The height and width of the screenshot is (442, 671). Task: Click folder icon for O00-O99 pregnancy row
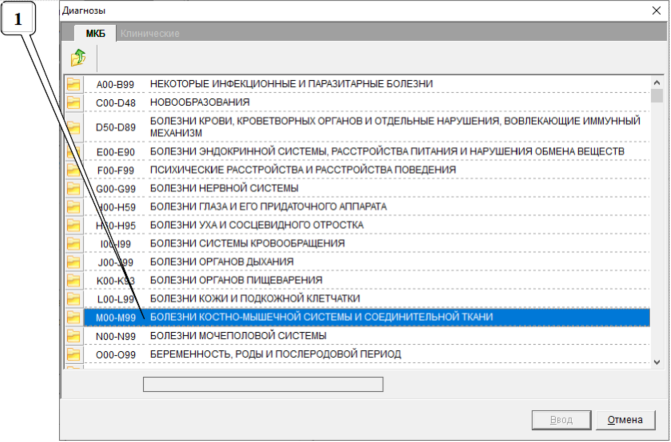[74, 354]
